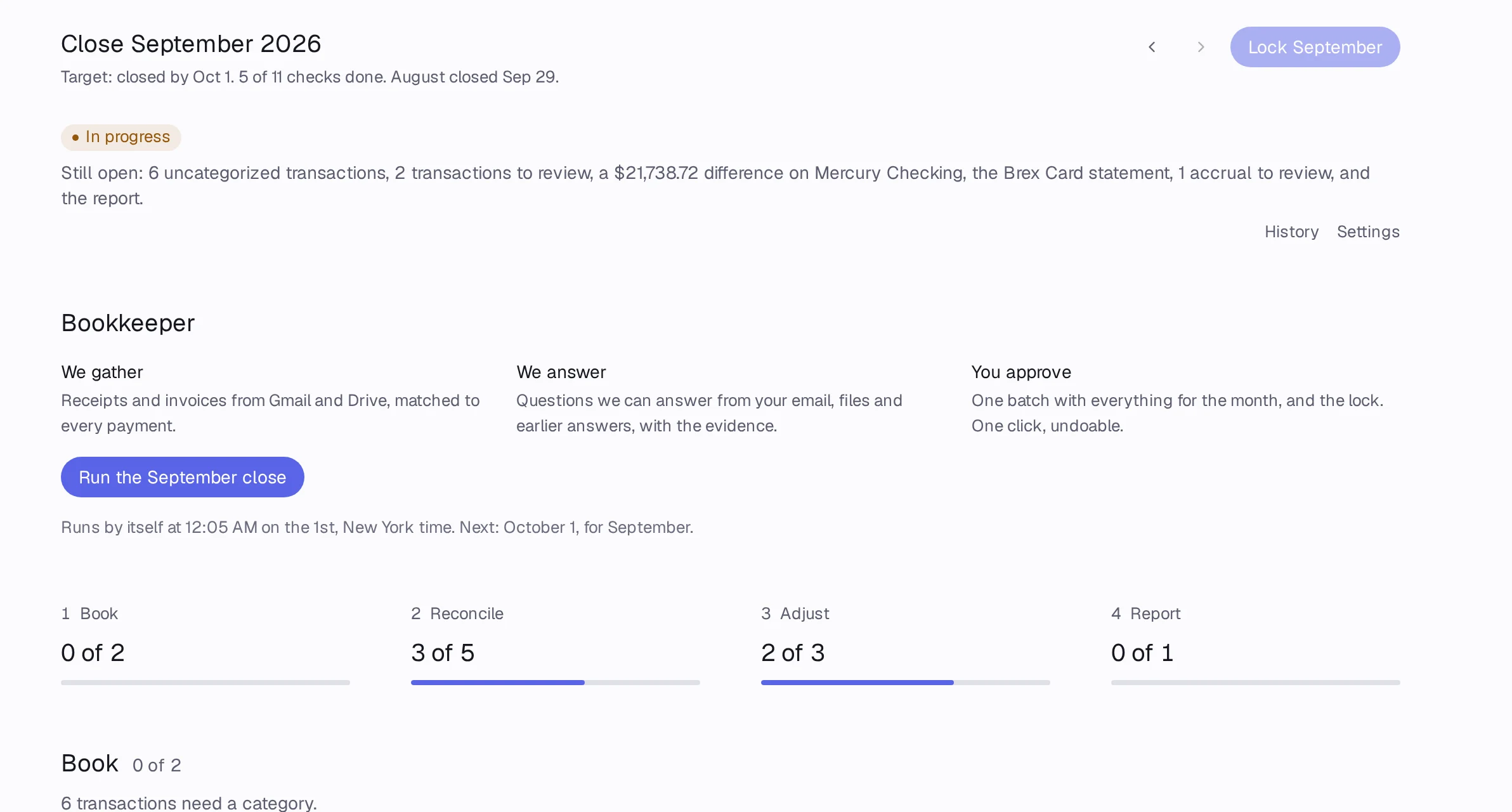
Task: Click the Adjust progress bar
Action: click(x=906, y=683)
